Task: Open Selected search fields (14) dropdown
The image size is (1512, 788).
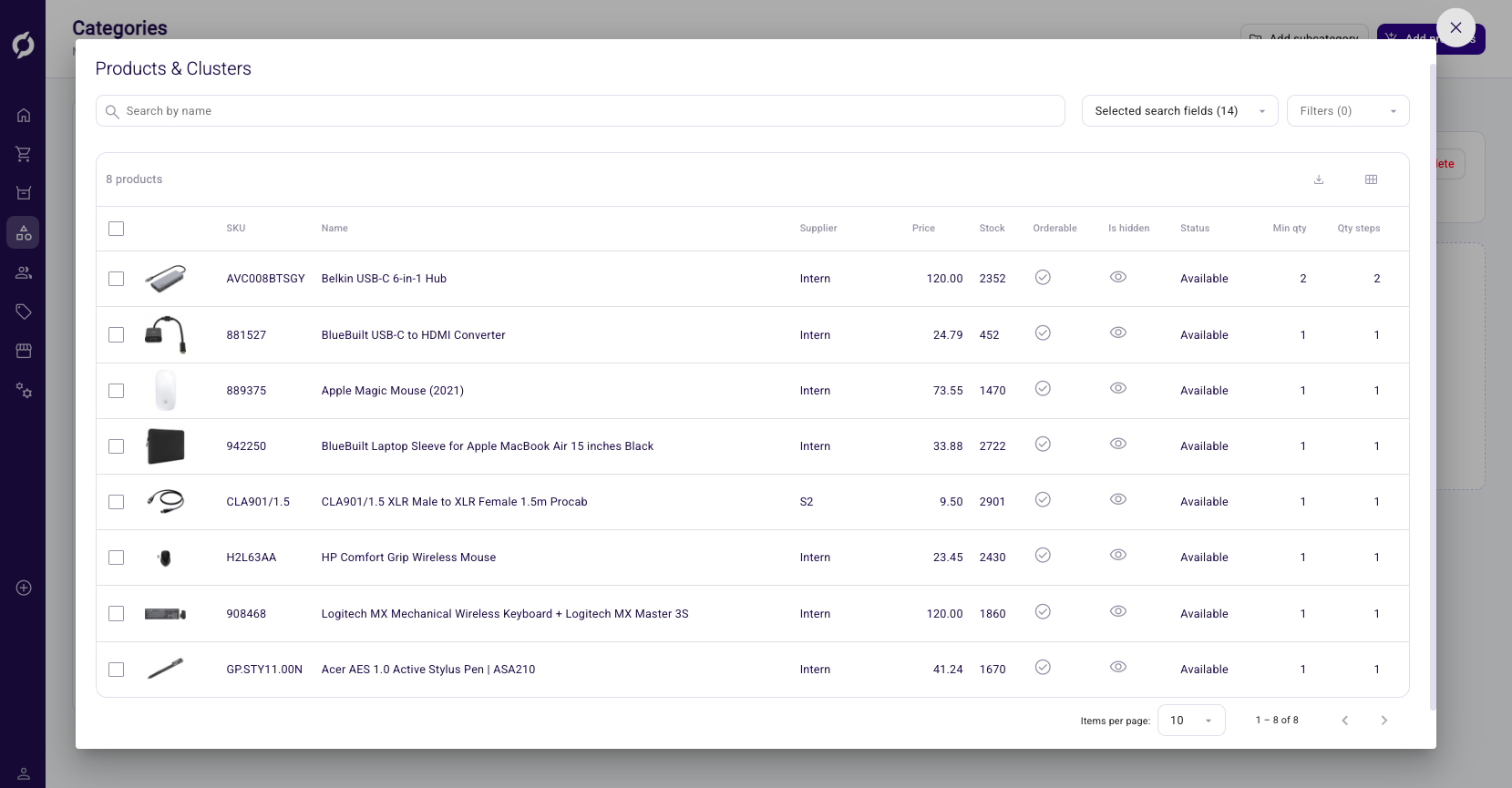Action: tap(1179, 111)
